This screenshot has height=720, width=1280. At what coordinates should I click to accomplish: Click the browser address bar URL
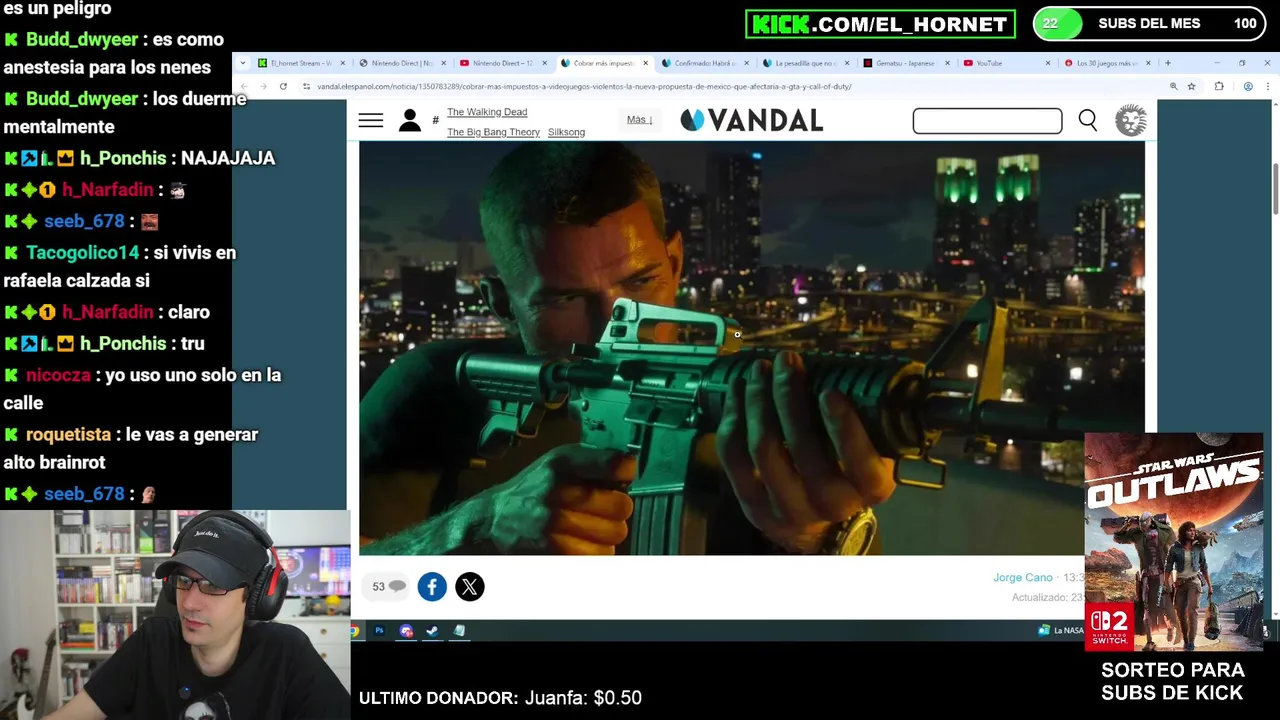point(584,86)
